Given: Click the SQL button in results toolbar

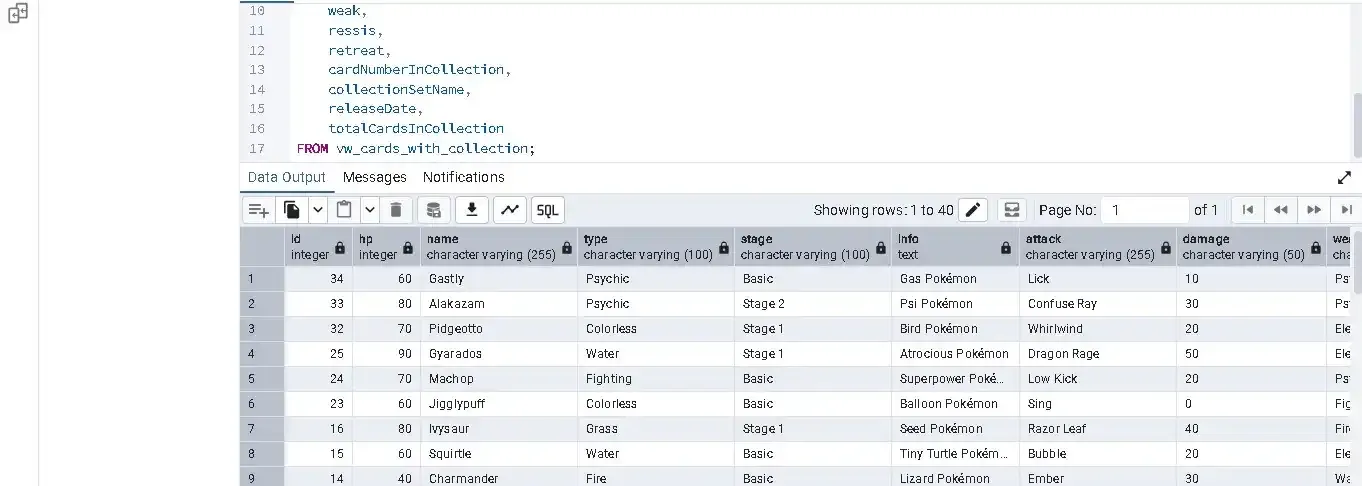Looking at the screenshot, I should pyautogui.click(x=547, y=210).
